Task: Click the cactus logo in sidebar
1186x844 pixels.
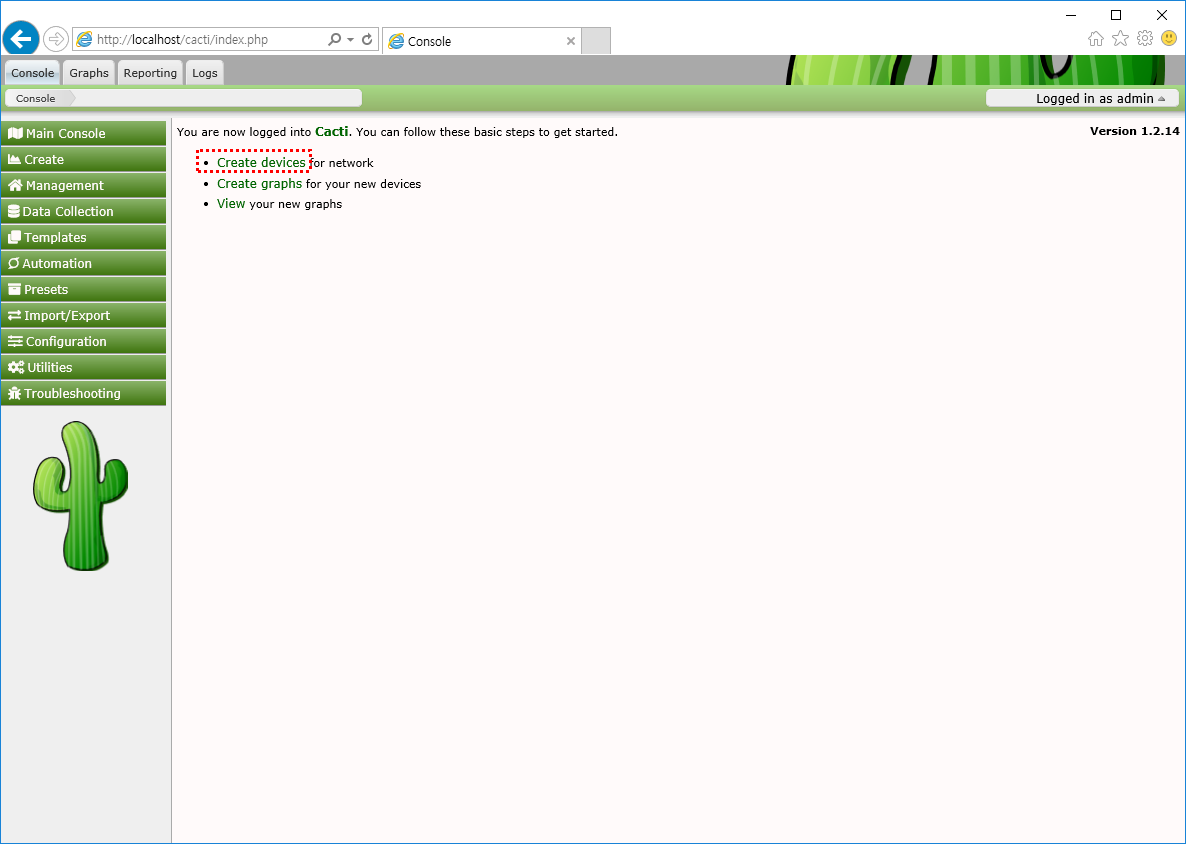Action: pyautogui.click(x=80, y=496)
